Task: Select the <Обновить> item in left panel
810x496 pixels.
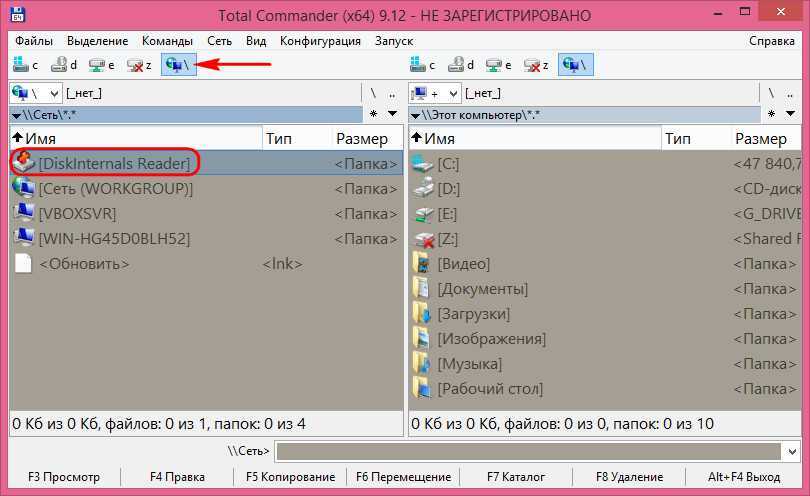Action: pyautogui.click(x=84, y=263)
